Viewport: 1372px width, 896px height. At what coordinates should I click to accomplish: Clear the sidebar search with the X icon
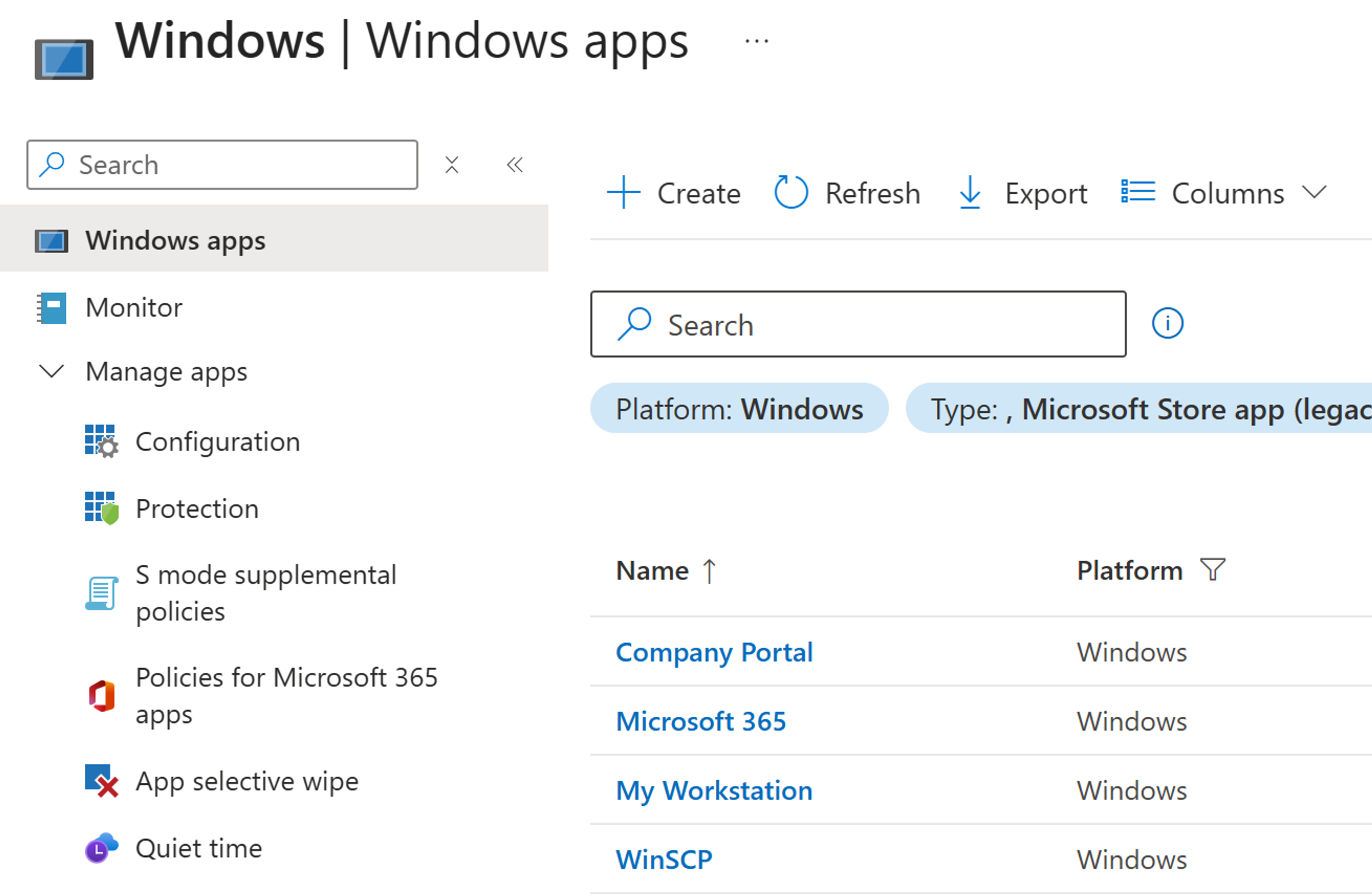pos(452,165)
